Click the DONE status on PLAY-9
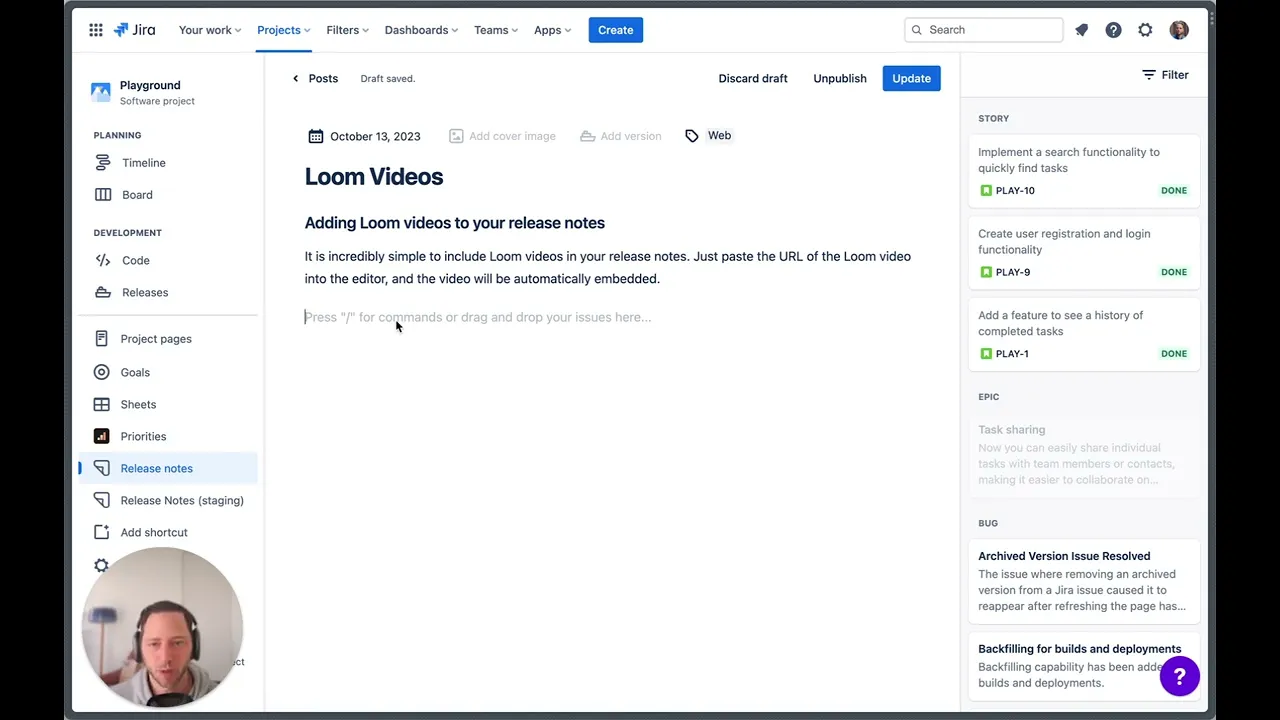Image resolution: width=1280 pixels, height=720 pixels. [x=1174, y=272]
